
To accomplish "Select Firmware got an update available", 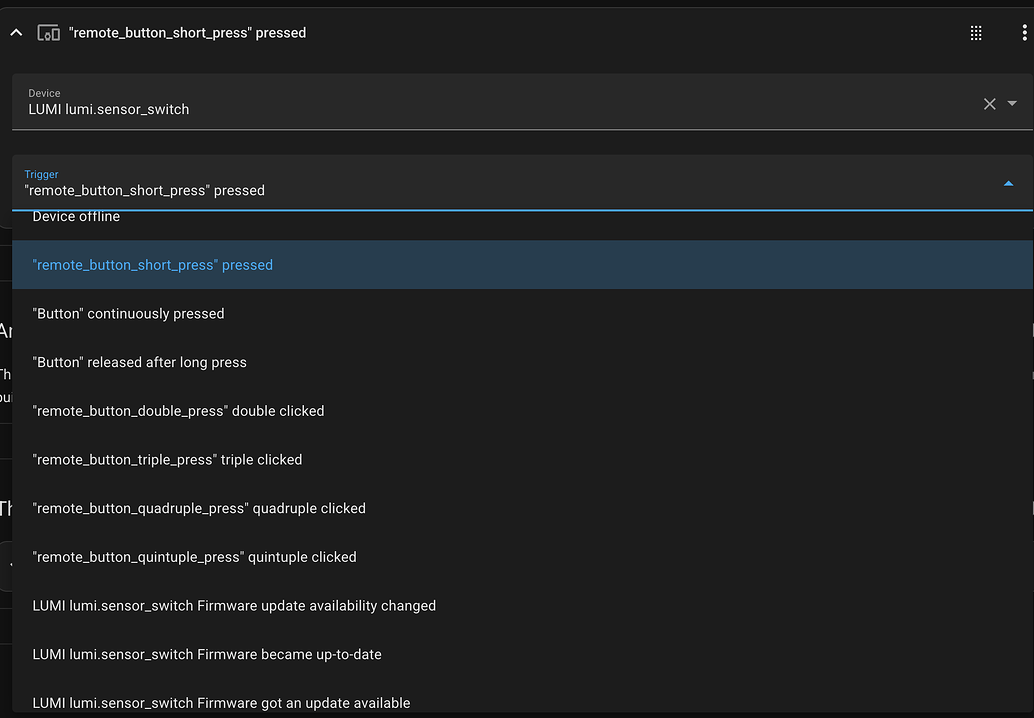I will (x=222, y=702).
